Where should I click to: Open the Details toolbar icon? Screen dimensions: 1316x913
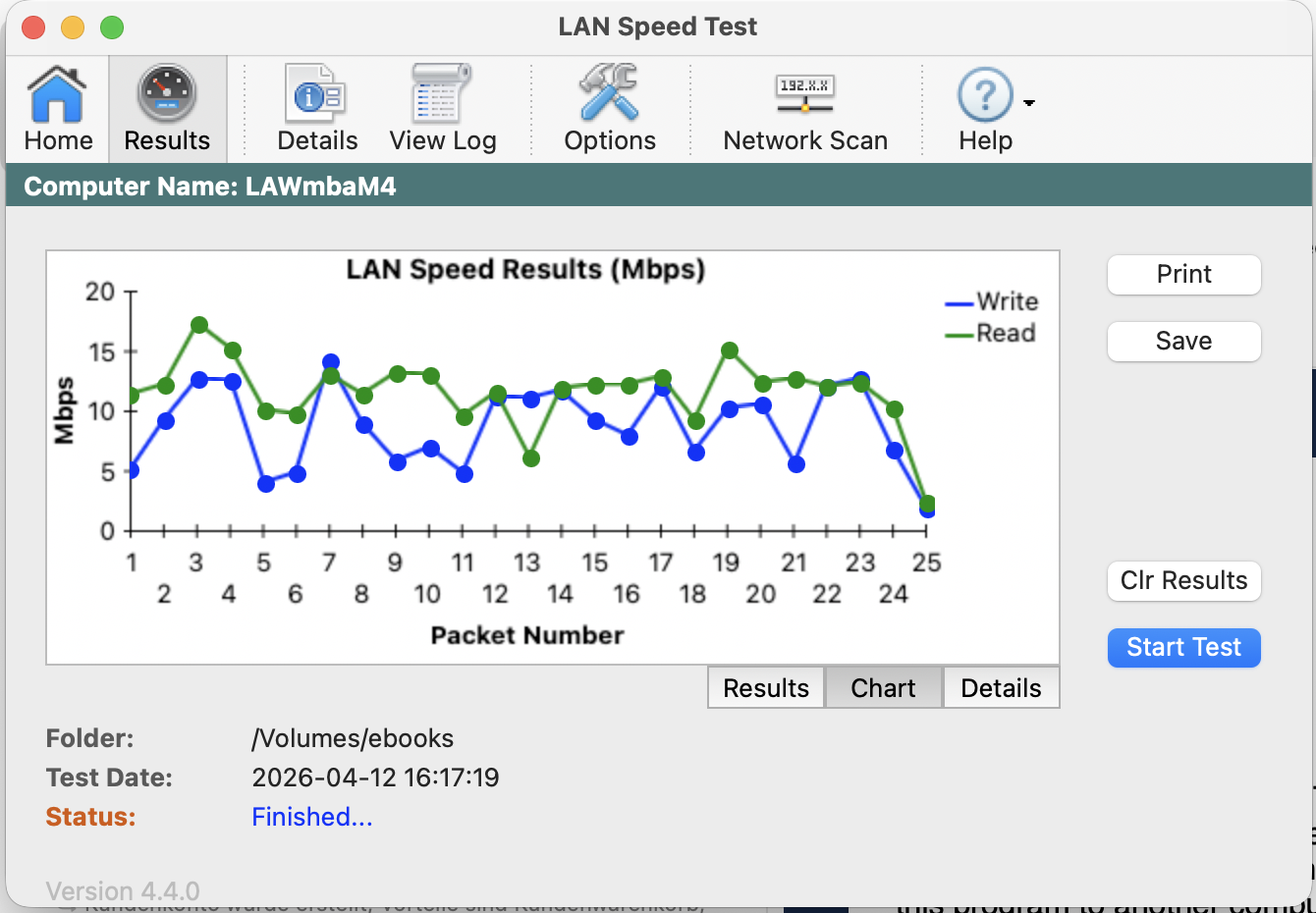(x=316, y=95)
